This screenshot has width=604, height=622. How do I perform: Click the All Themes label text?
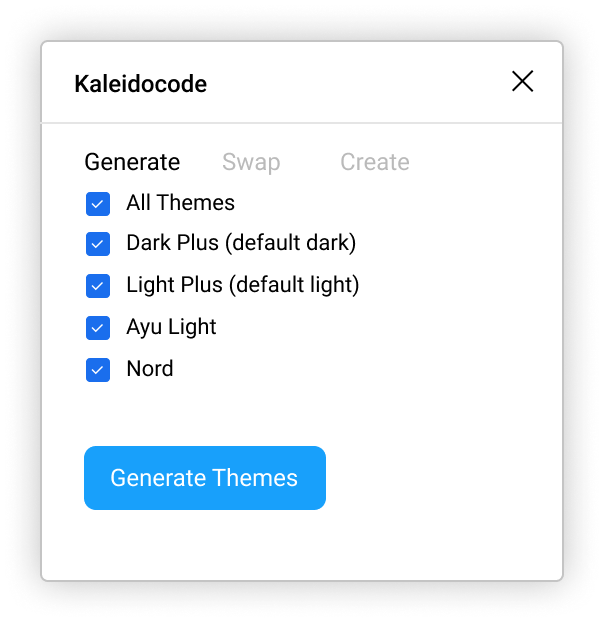[x=180, y=203]
